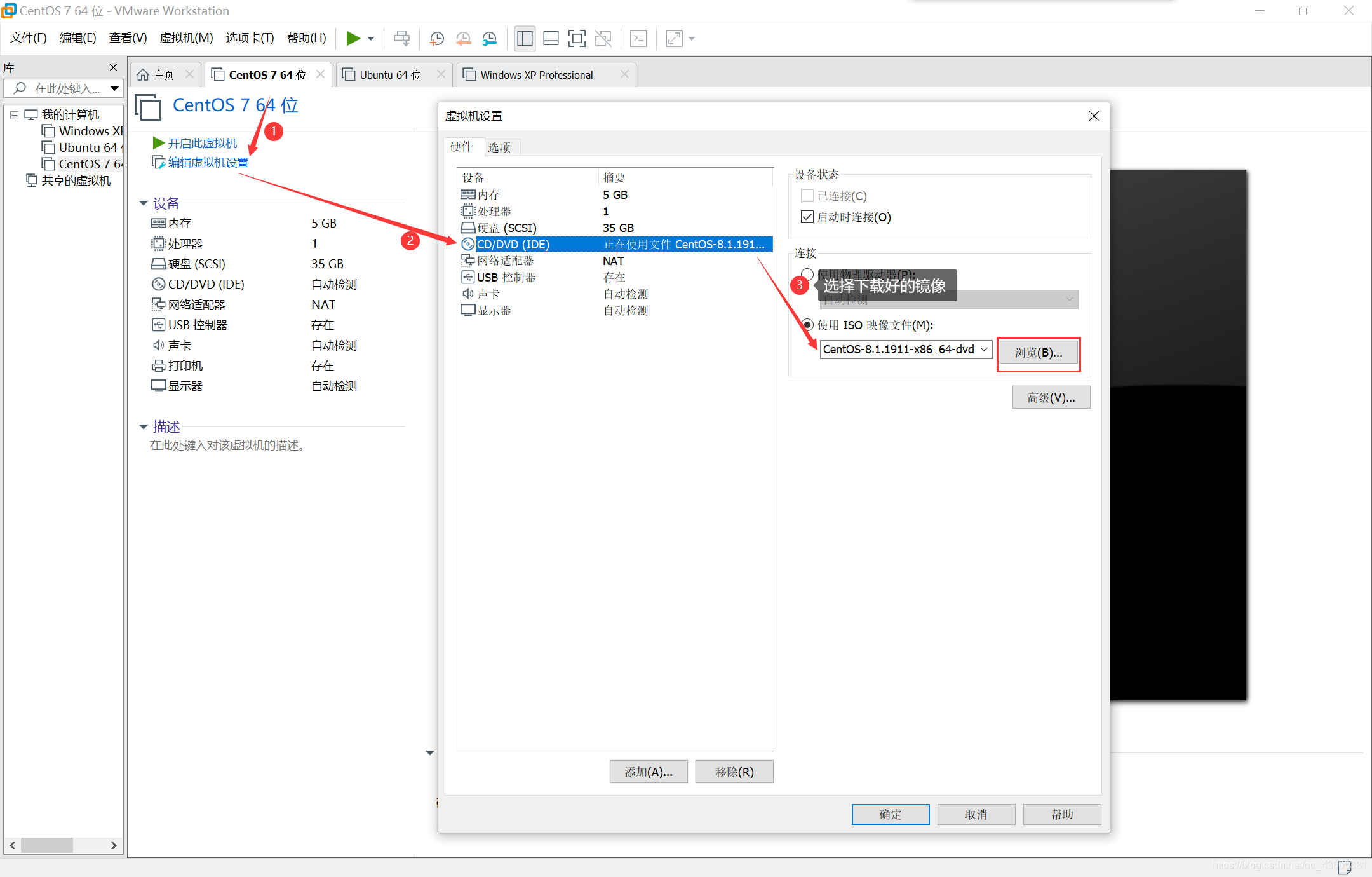The image size is (1372, 877).
Task: Switch to the 选项 tab in settings dialog
Action: 499,147
